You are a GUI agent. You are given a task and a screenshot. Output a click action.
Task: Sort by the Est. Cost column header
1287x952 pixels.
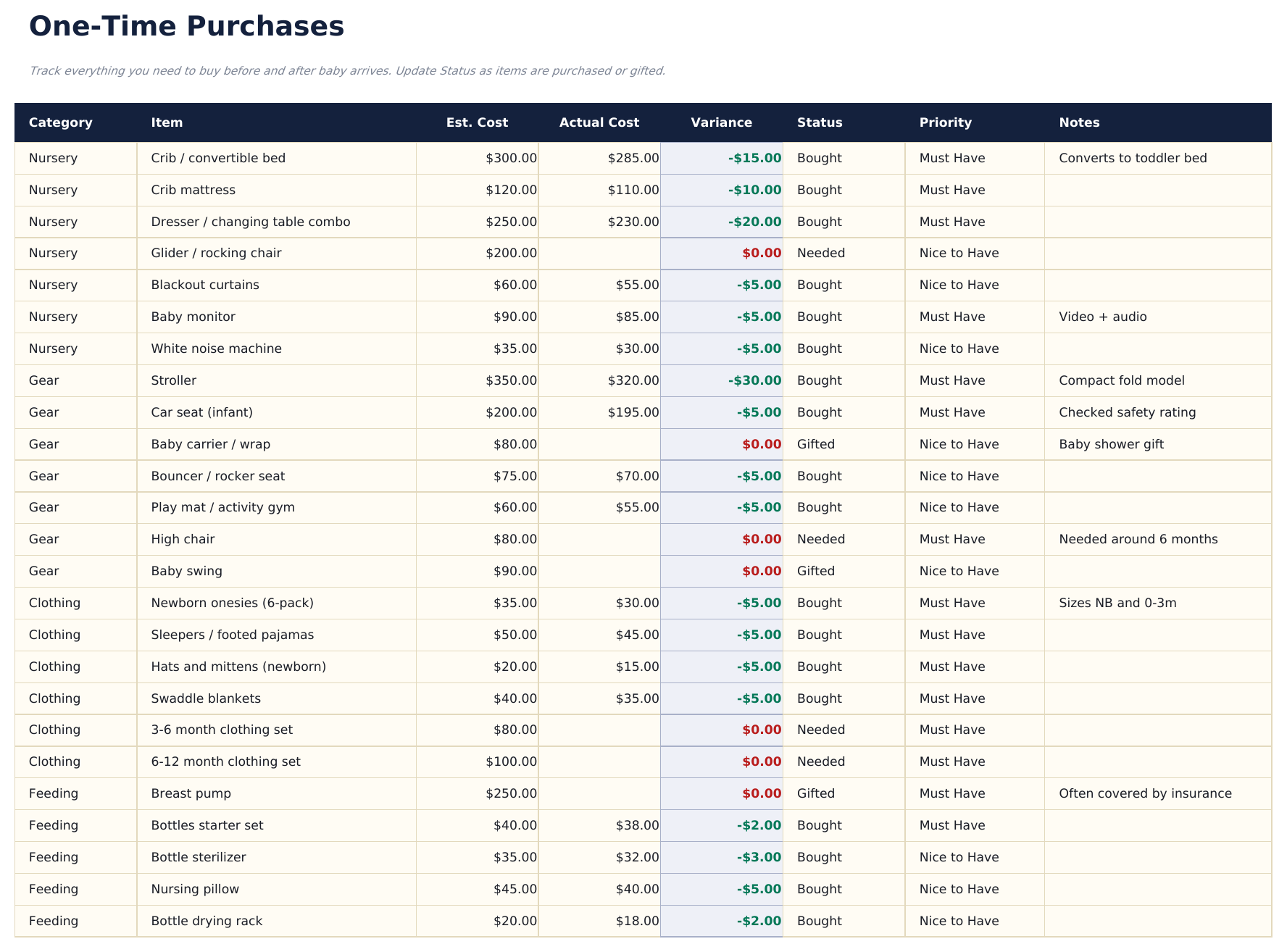[x=477, y=122]
